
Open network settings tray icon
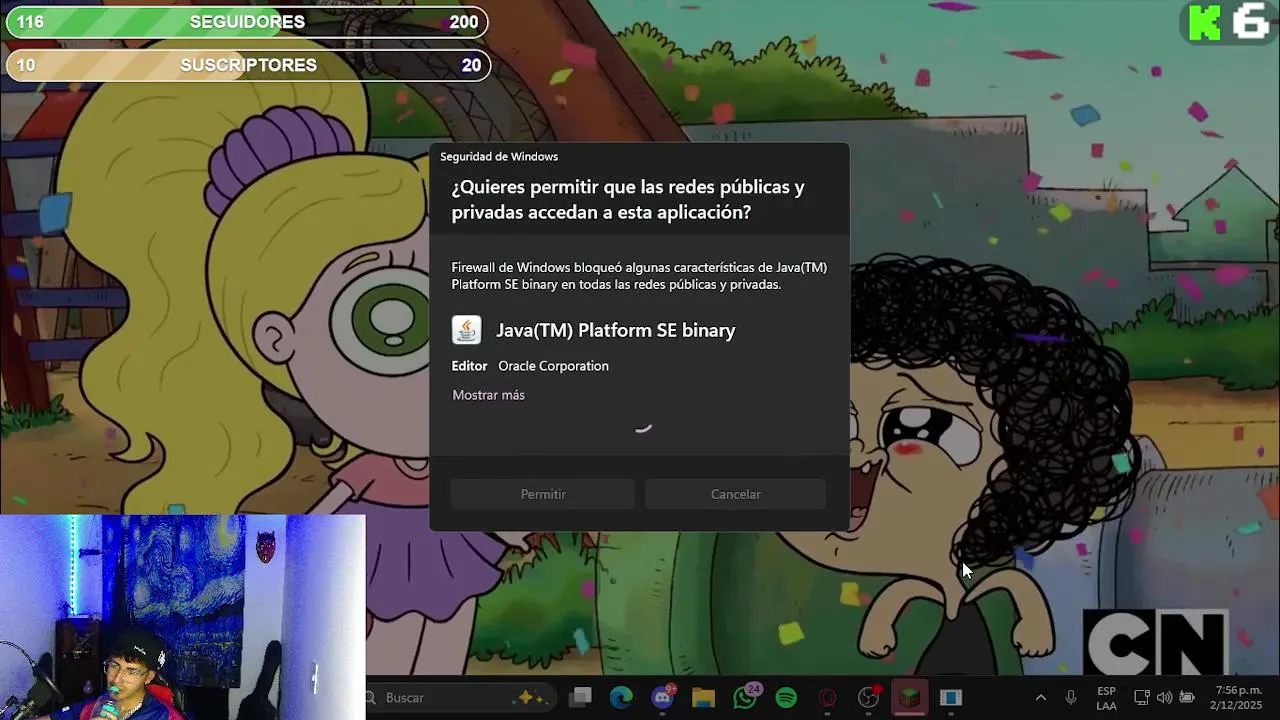pyautogui.click(x=1142, y=697)
